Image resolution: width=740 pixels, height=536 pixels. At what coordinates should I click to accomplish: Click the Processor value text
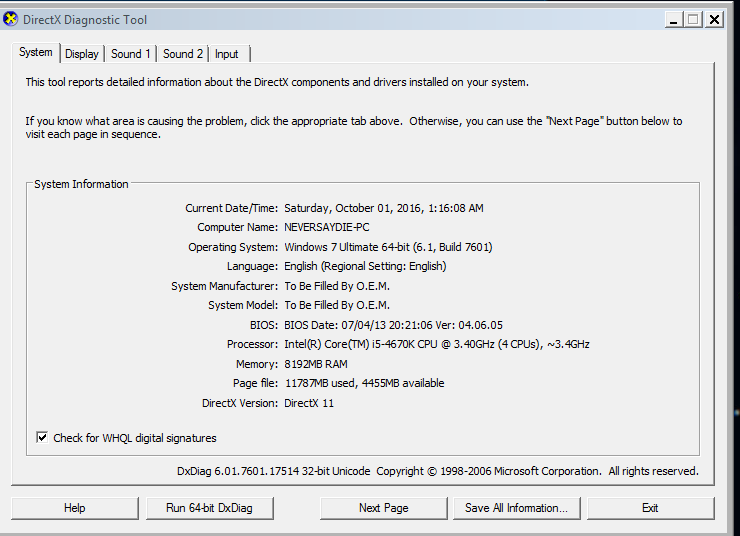point(436,344)
